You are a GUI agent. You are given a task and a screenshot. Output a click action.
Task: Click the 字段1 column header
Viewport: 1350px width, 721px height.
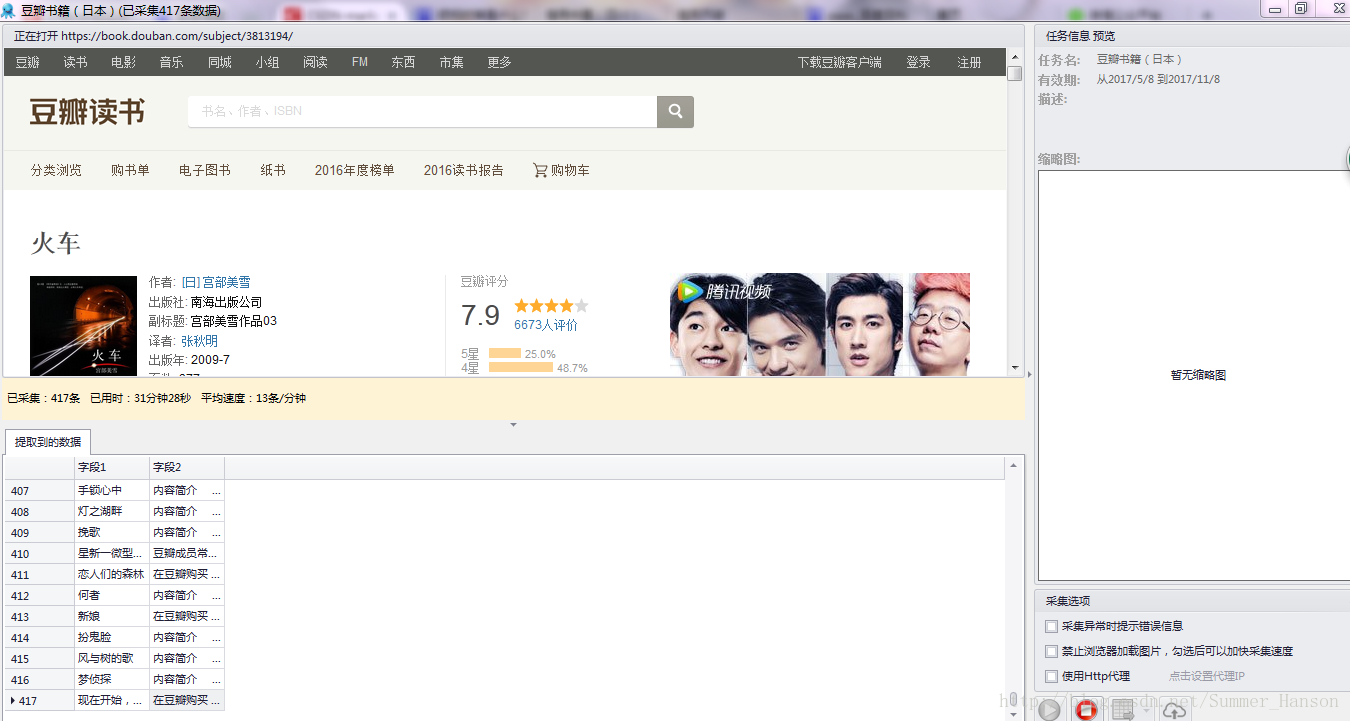112,467
